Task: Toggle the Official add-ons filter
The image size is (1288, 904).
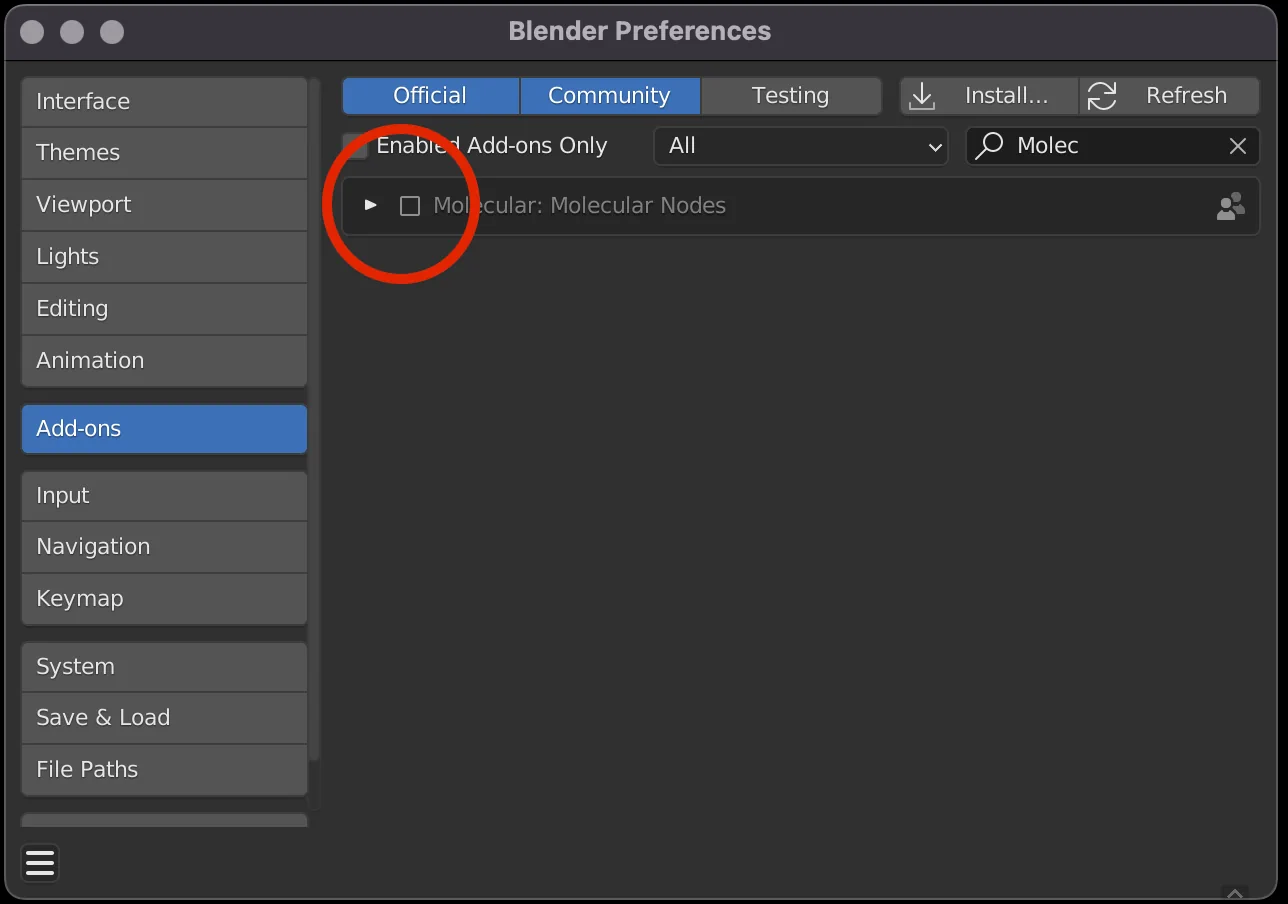Action: tap(430, 96)
